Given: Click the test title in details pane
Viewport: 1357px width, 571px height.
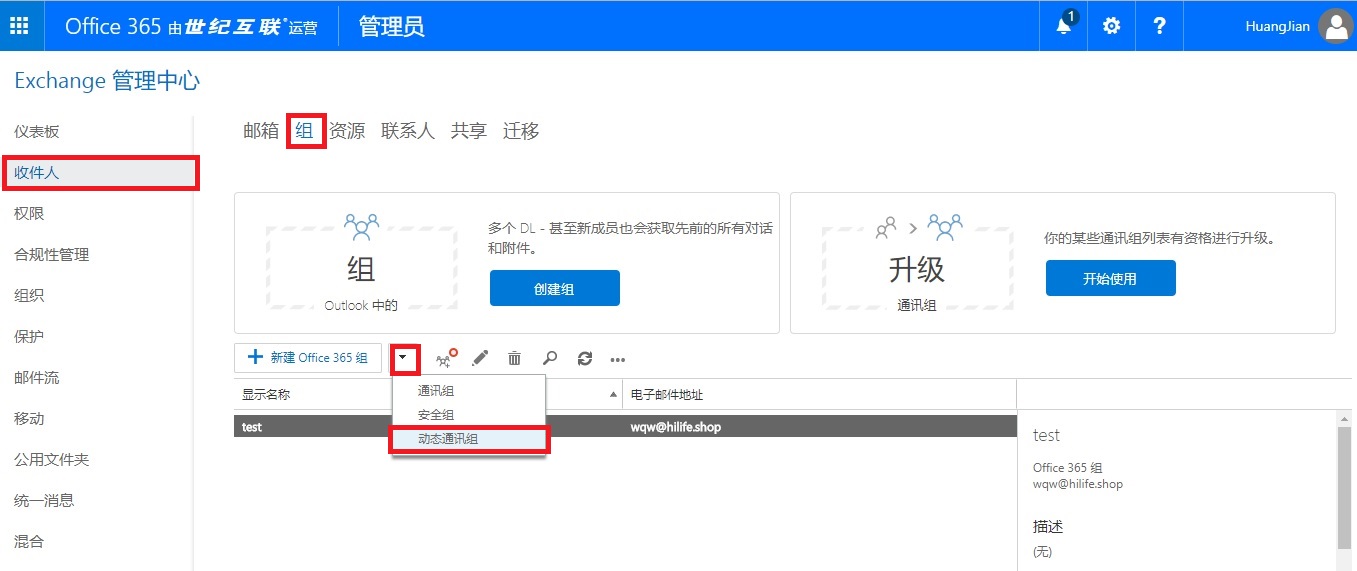Looking at the screenshot, I should pos(1046,435).
